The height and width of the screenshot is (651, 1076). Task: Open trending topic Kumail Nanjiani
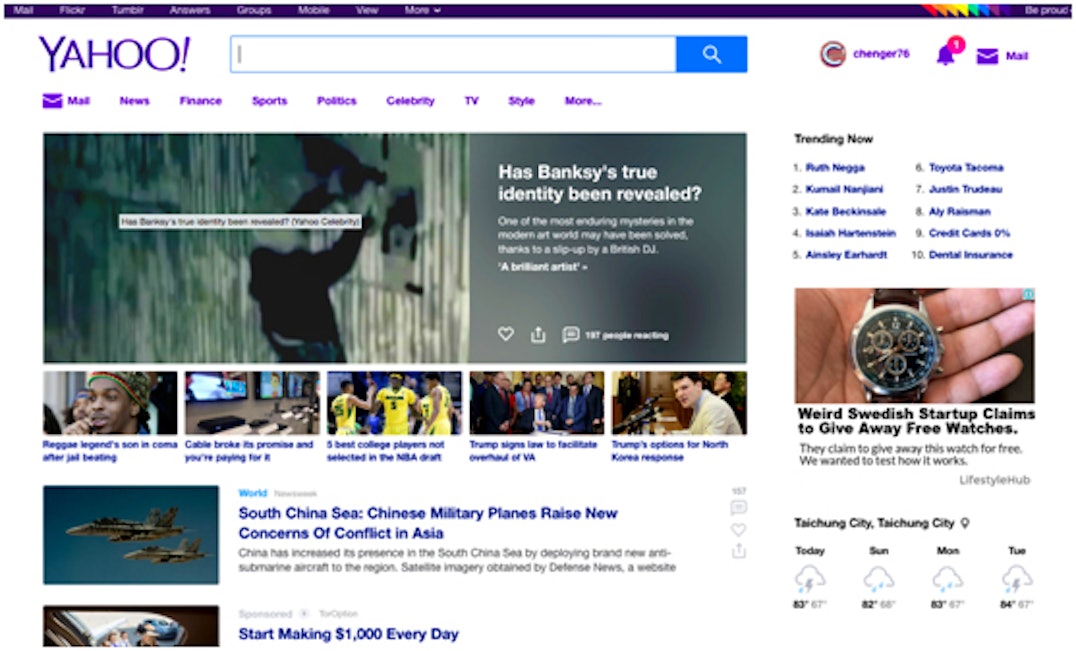[844, 189]
